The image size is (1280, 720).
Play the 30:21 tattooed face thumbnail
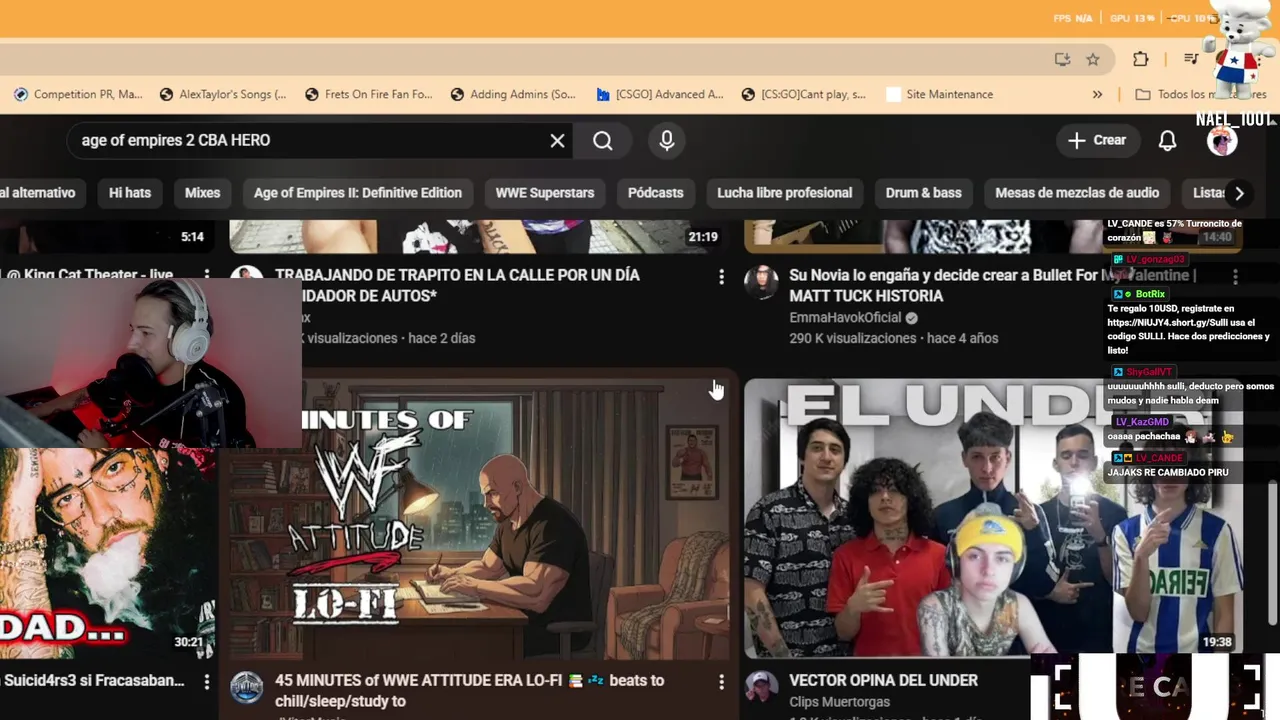108,553
